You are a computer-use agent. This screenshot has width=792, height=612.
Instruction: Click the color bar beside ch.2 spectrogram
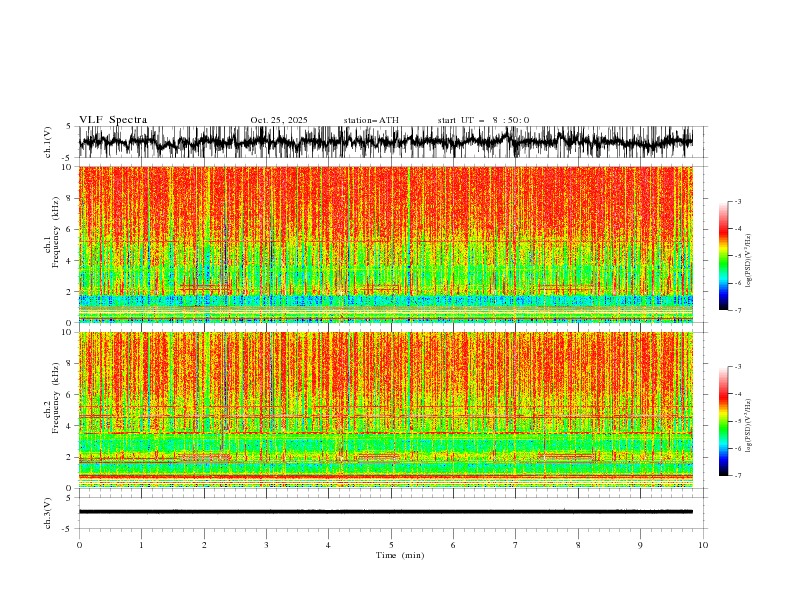pyautogui.click(x=723, y=421)
